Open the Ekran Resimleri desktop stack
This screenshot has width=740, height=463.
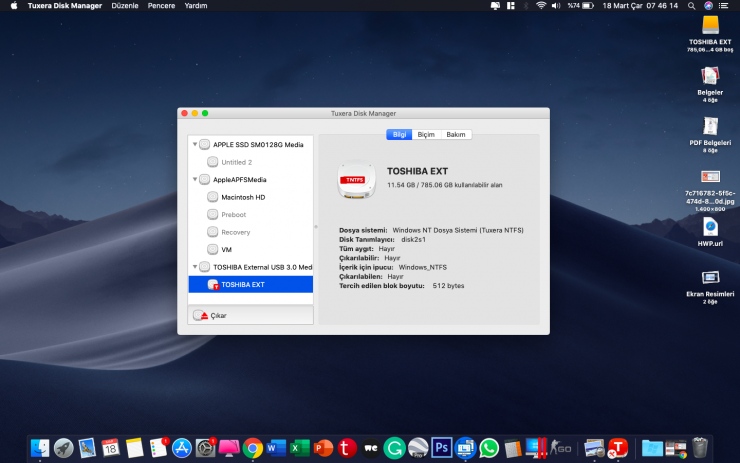coord(710,278)
